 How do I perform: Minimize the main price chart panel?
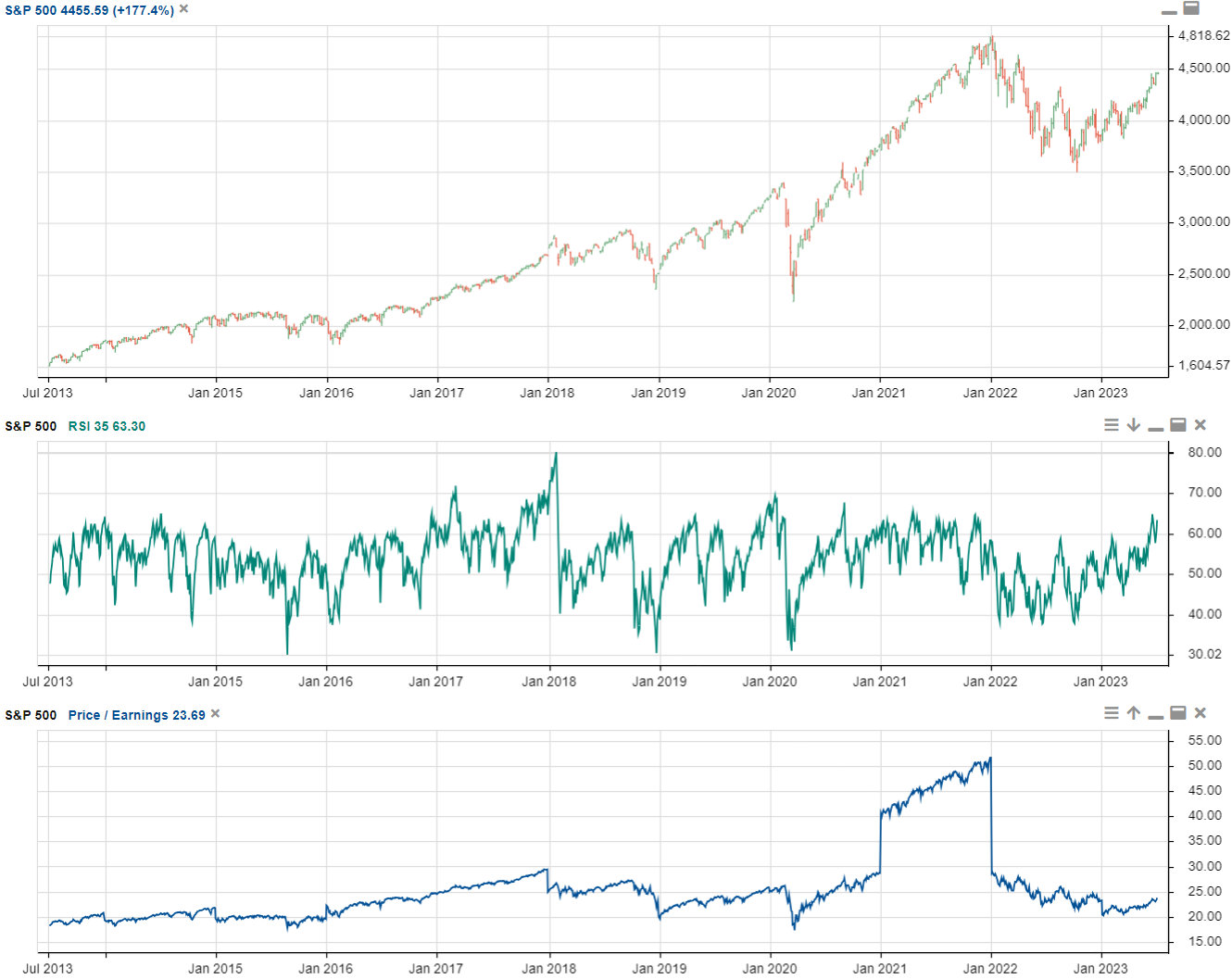[x=1169, y=12]
